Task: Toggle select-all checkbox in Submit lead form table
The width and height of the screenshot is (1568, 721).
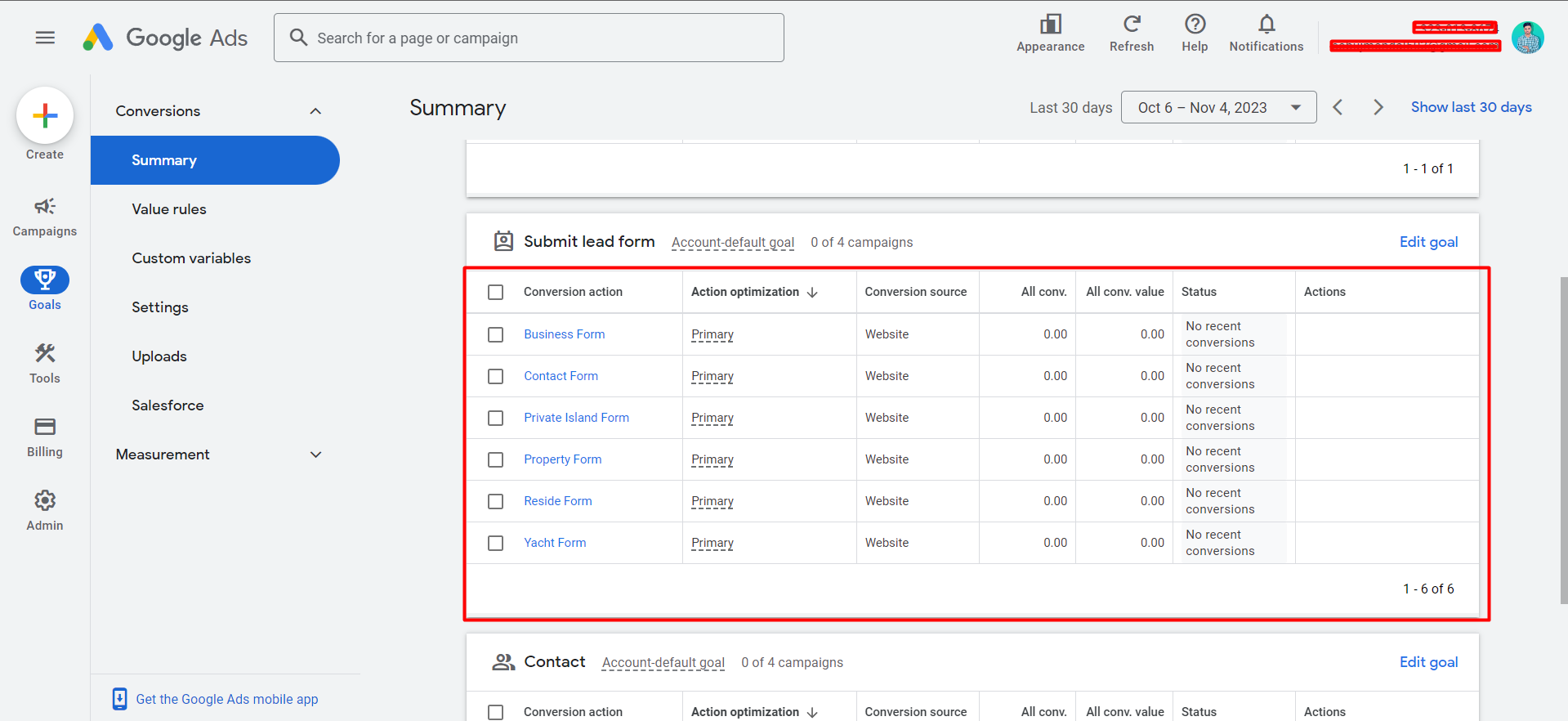Action: pos(495,292)
